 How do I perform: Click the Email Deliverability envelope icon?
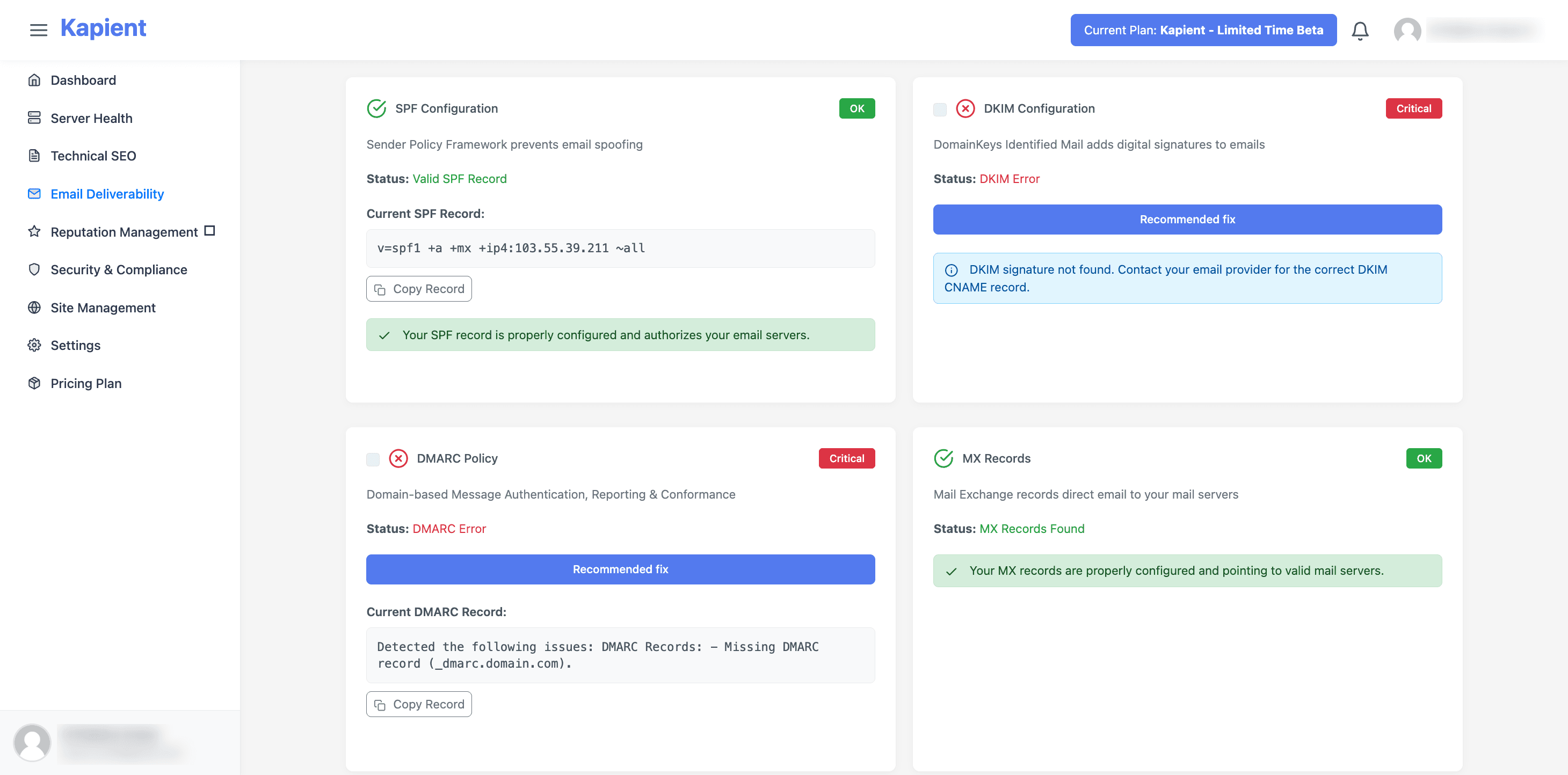(x=34, y=193)
